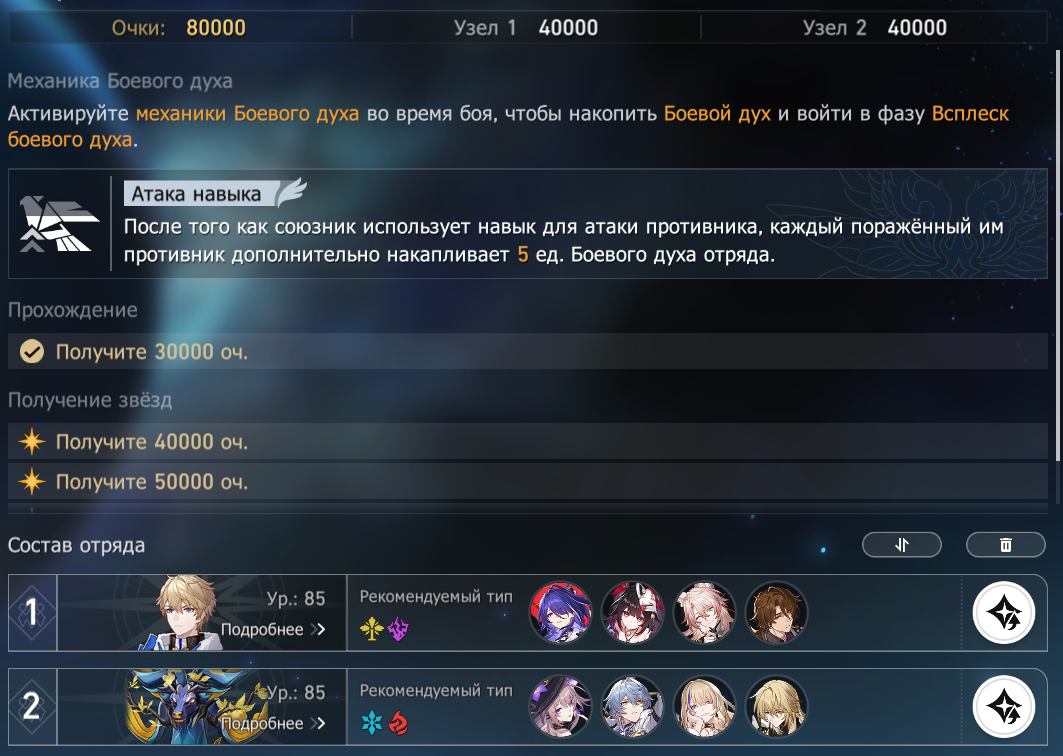Click the swap teams arrows button
The image size is (1063, 756).
[x=902, y=545]
